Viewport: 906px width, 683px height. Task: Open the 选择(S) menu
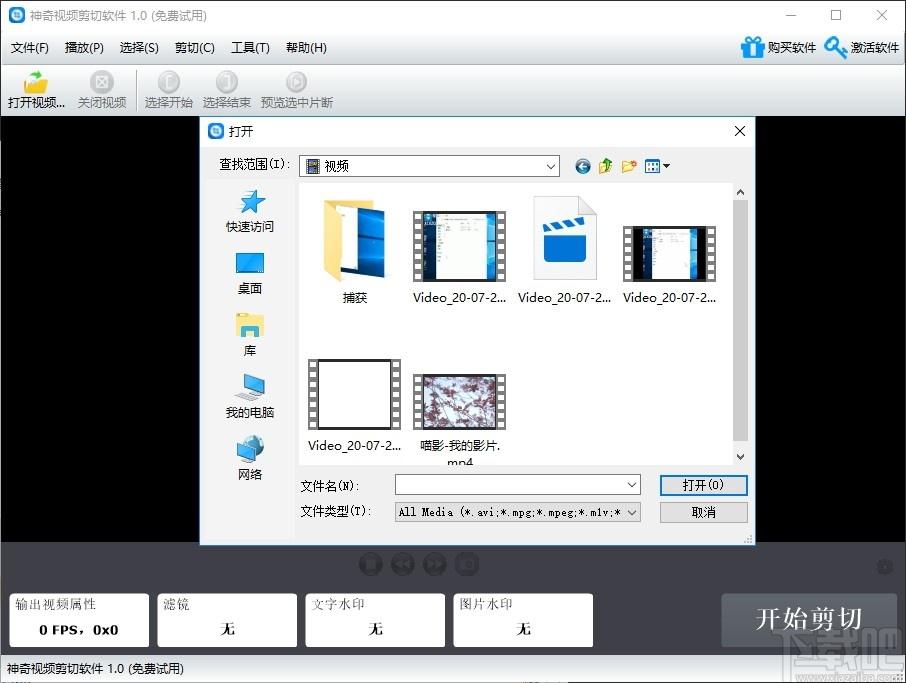(x=139, y=47)
